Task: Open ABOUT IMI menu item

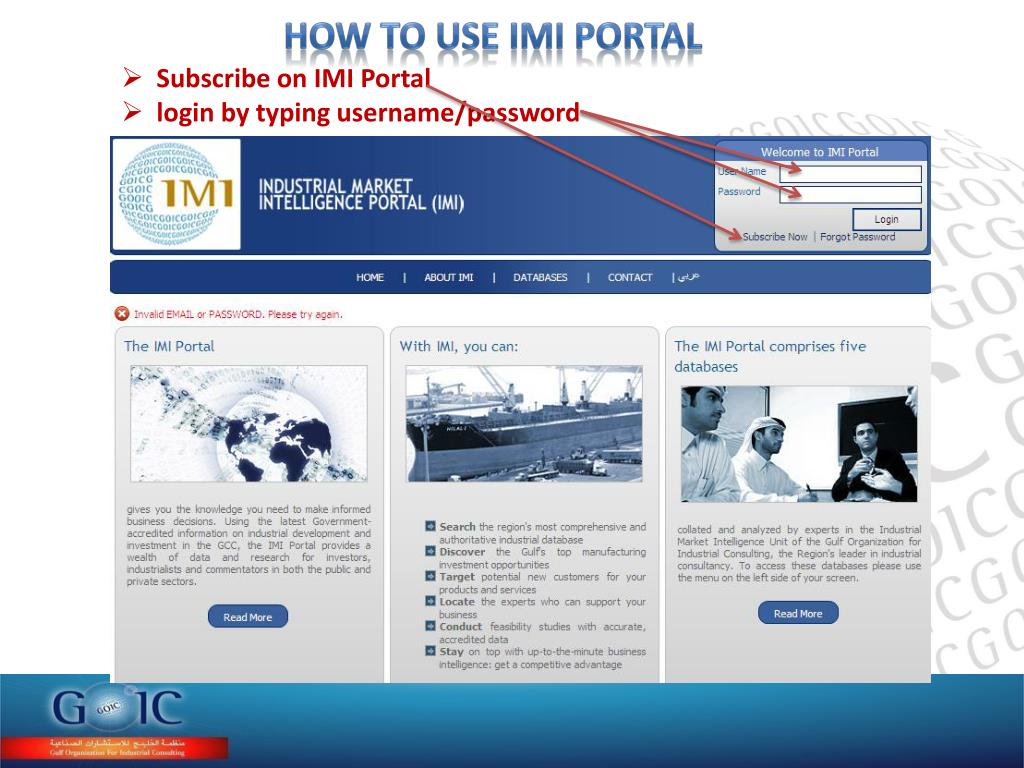Action: click(x=449, y=278)
